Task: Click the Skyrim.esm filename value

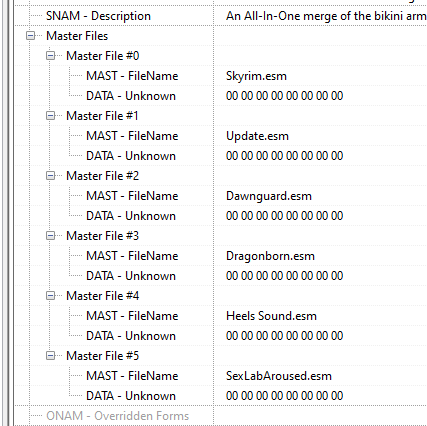Action: point(256,76)
